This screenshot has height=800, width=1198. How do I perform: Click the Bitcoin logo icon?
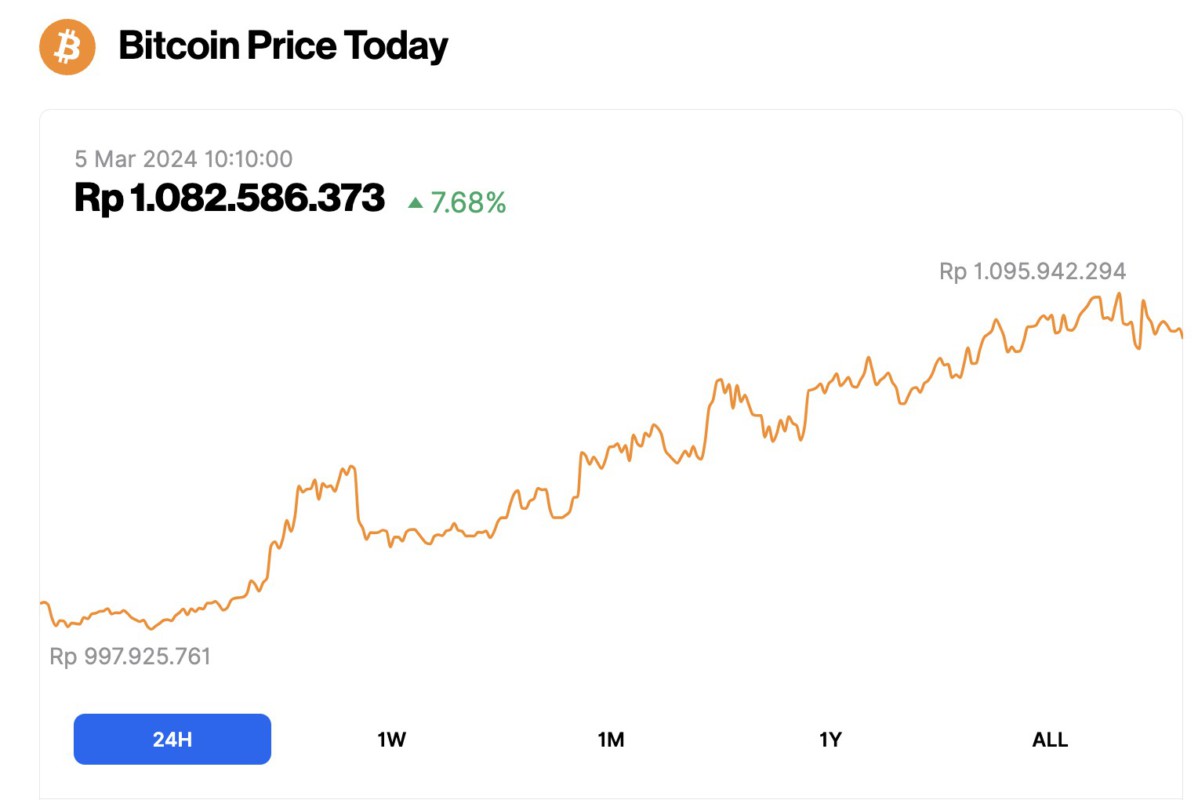click(65, 46)
